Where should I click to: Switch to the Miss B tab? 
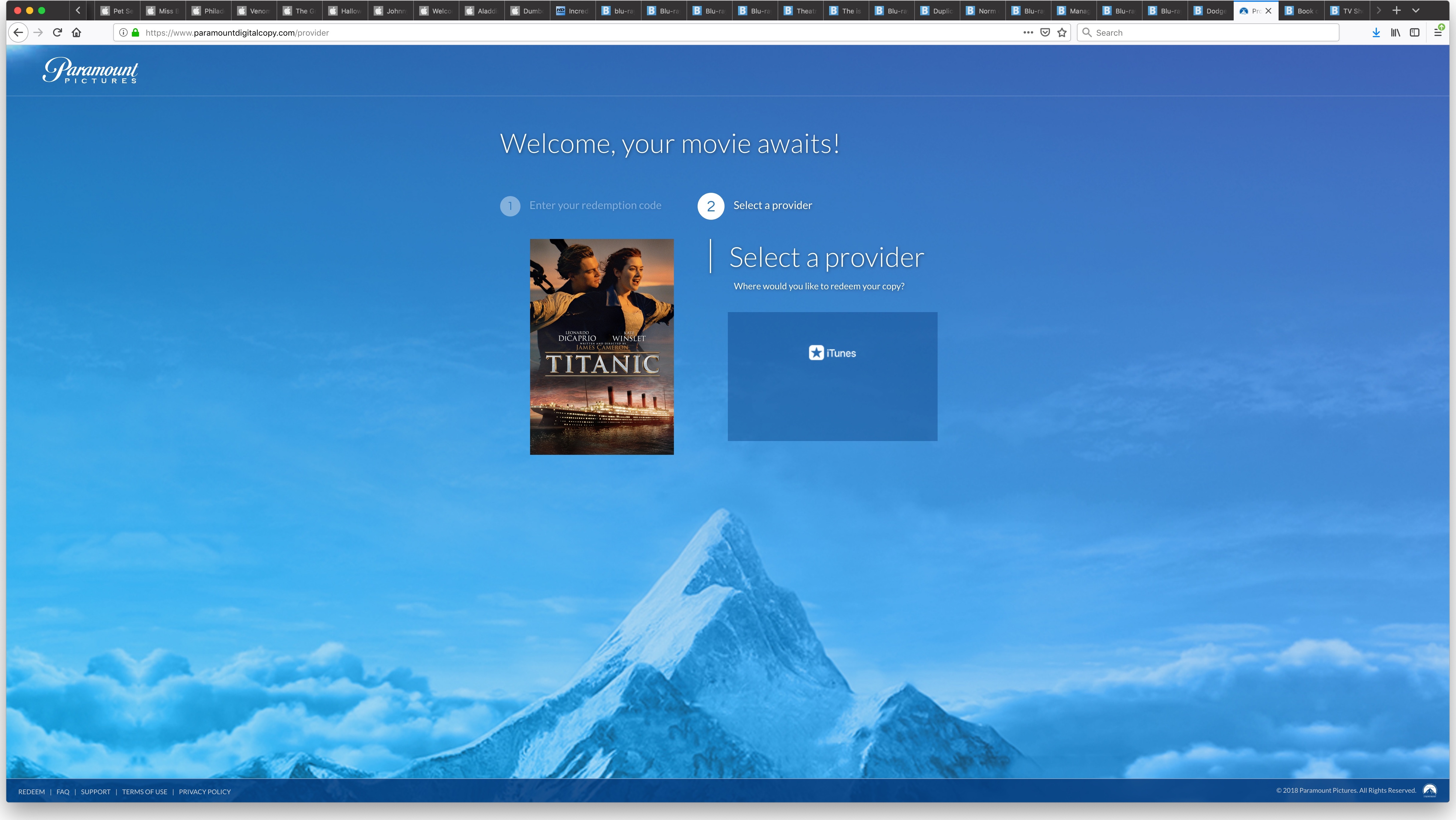pyautogui.click(x=163, y=11)
